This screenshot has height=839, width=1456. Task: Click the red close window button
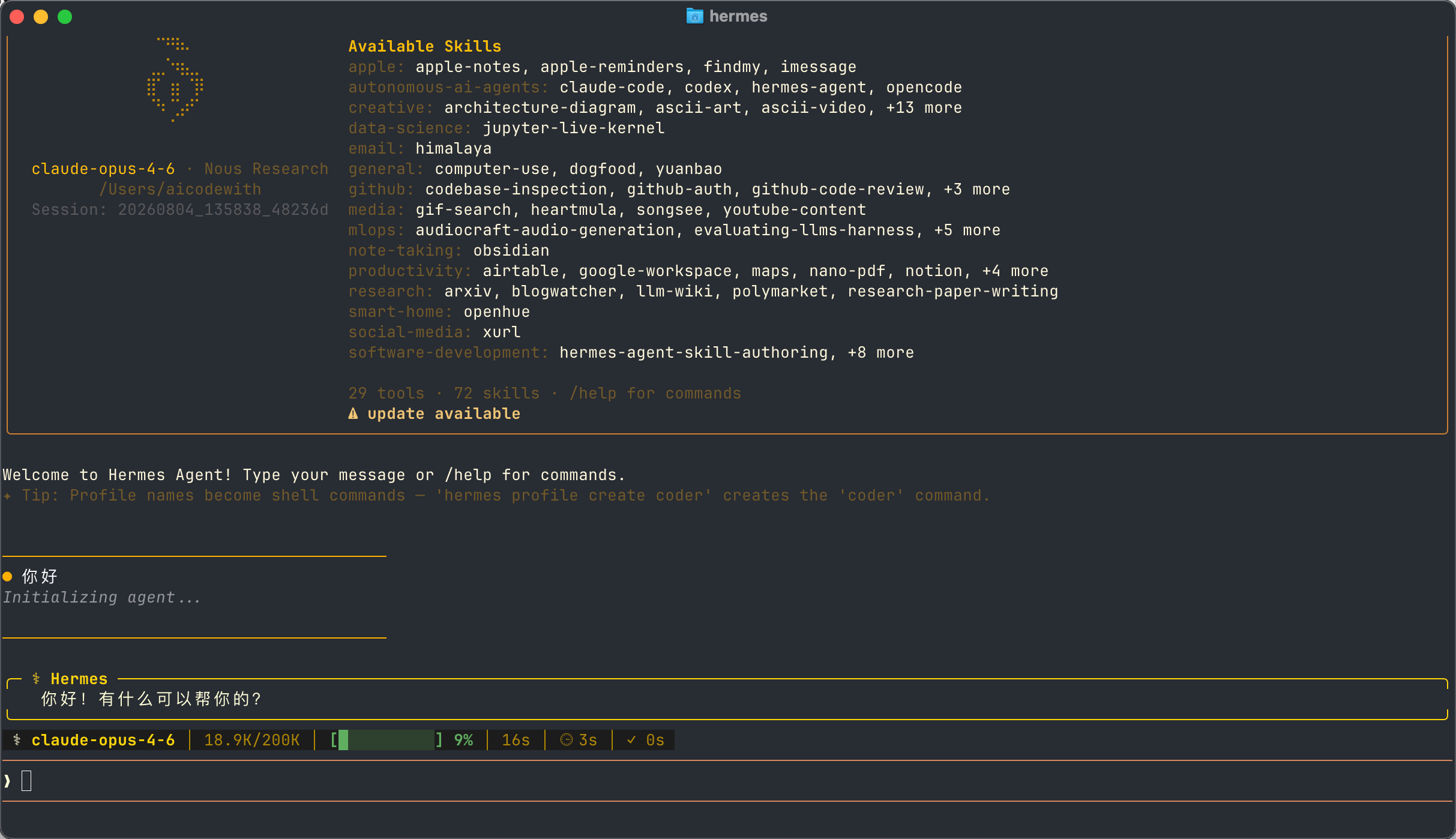[17, 17]
